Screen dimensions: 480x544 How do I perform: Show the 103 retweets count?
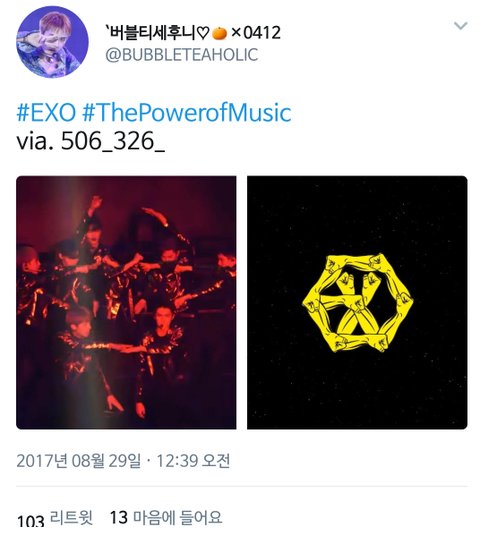pos(31,521)
